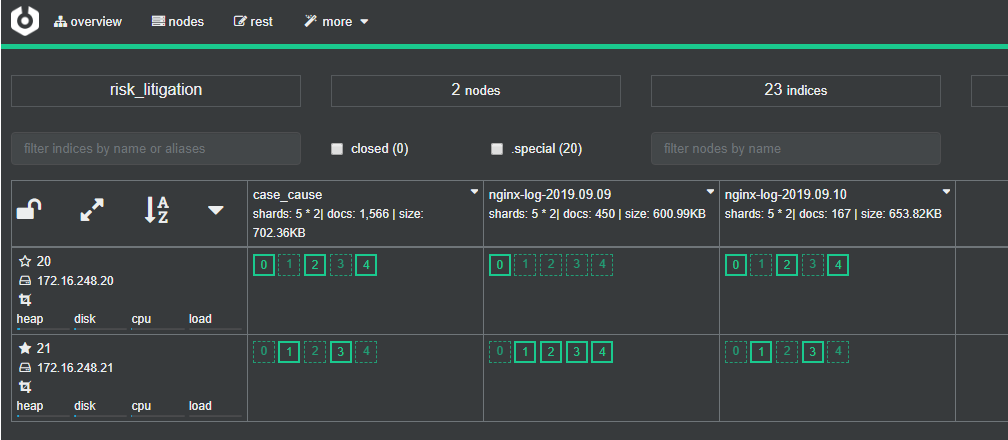This screenshot has width=1008, height=440.
Task: Click the 2 nodes counter
Action: click(476, 91)
